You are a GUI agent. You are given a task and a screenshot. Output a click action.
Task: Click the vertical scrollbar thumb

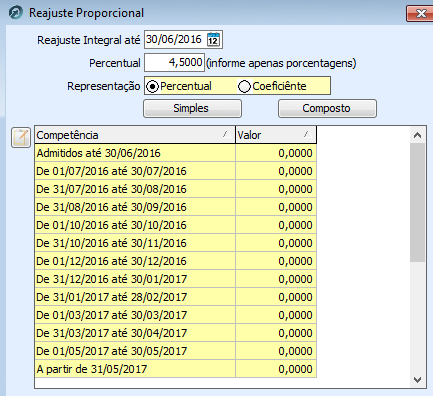pos(417,203)
